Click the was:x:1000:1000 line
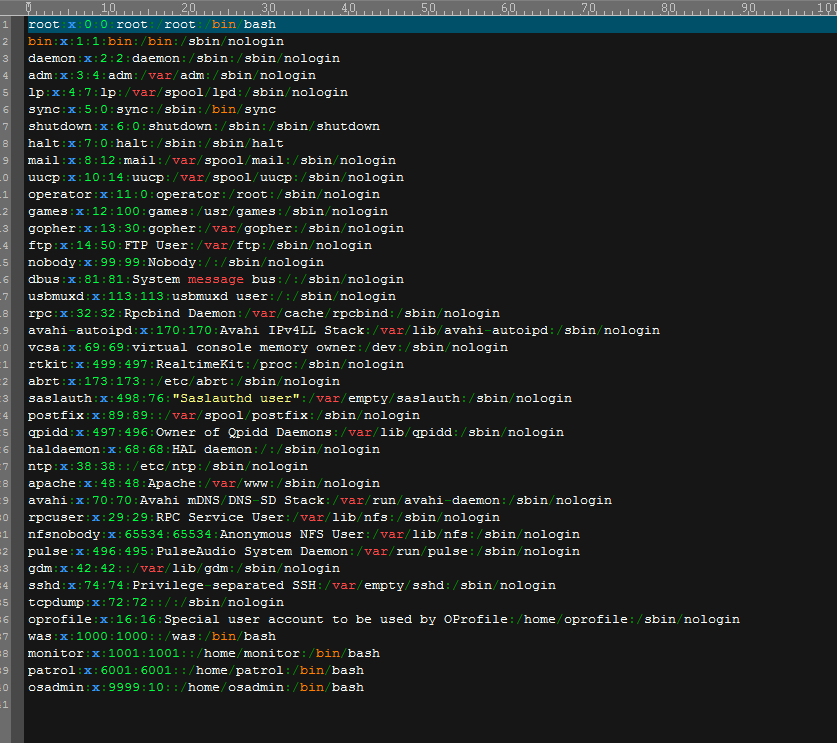This screenshot has height=743, width=837. 152,637
